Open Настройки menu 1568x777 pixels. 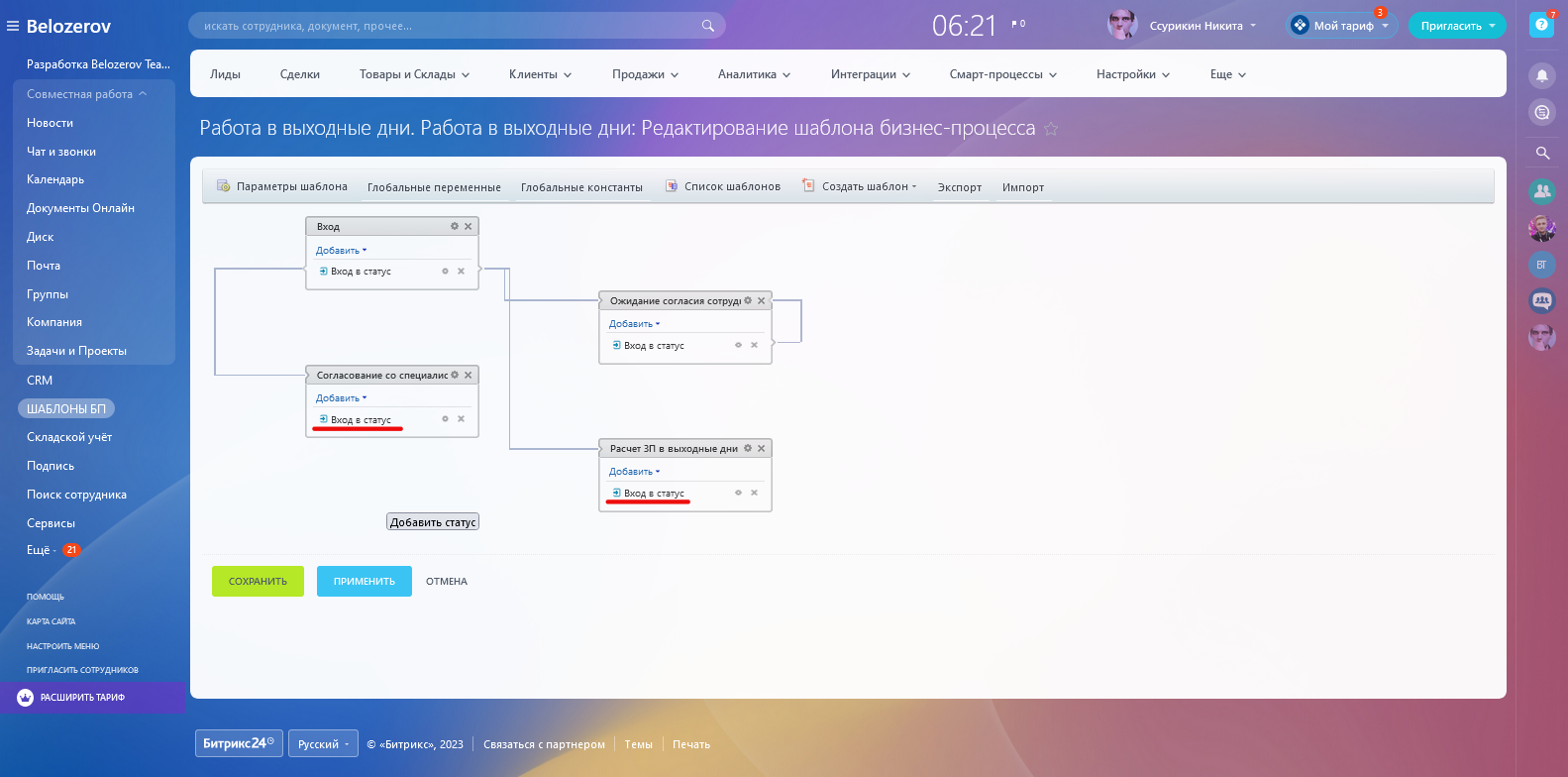click(1132, 74)
